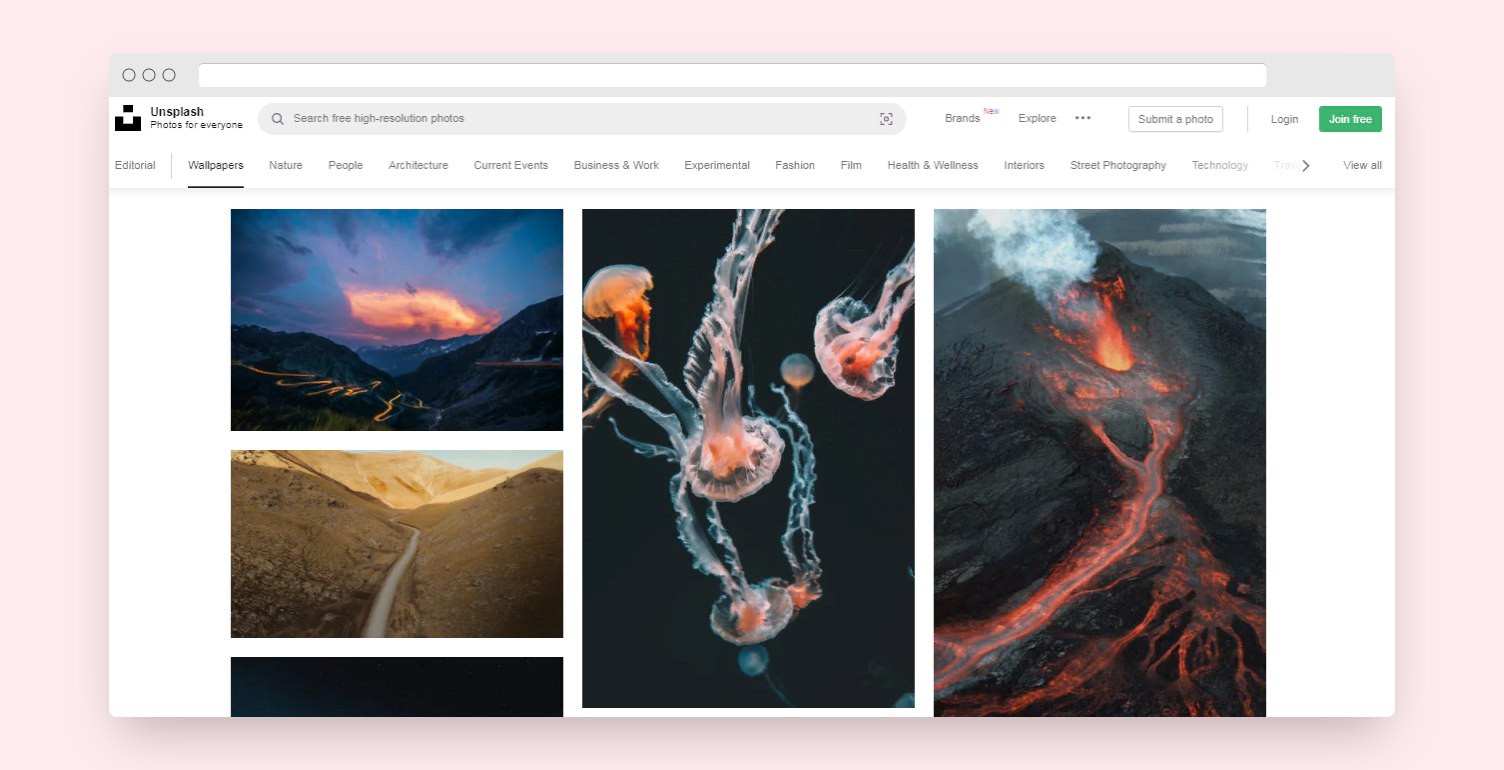
Task: Click the Join free button
Action: tap(1350, 119)
